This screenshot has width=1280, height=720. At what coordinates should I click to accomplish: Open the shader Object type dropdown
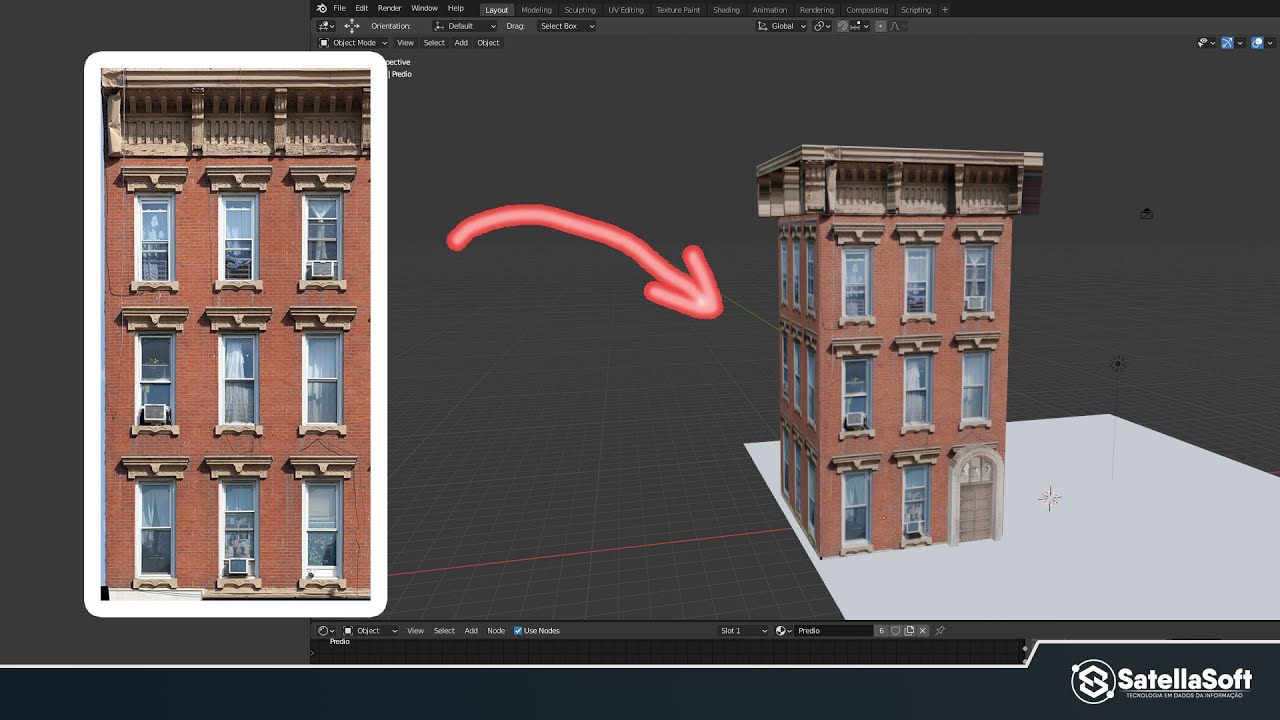[370, 631]
